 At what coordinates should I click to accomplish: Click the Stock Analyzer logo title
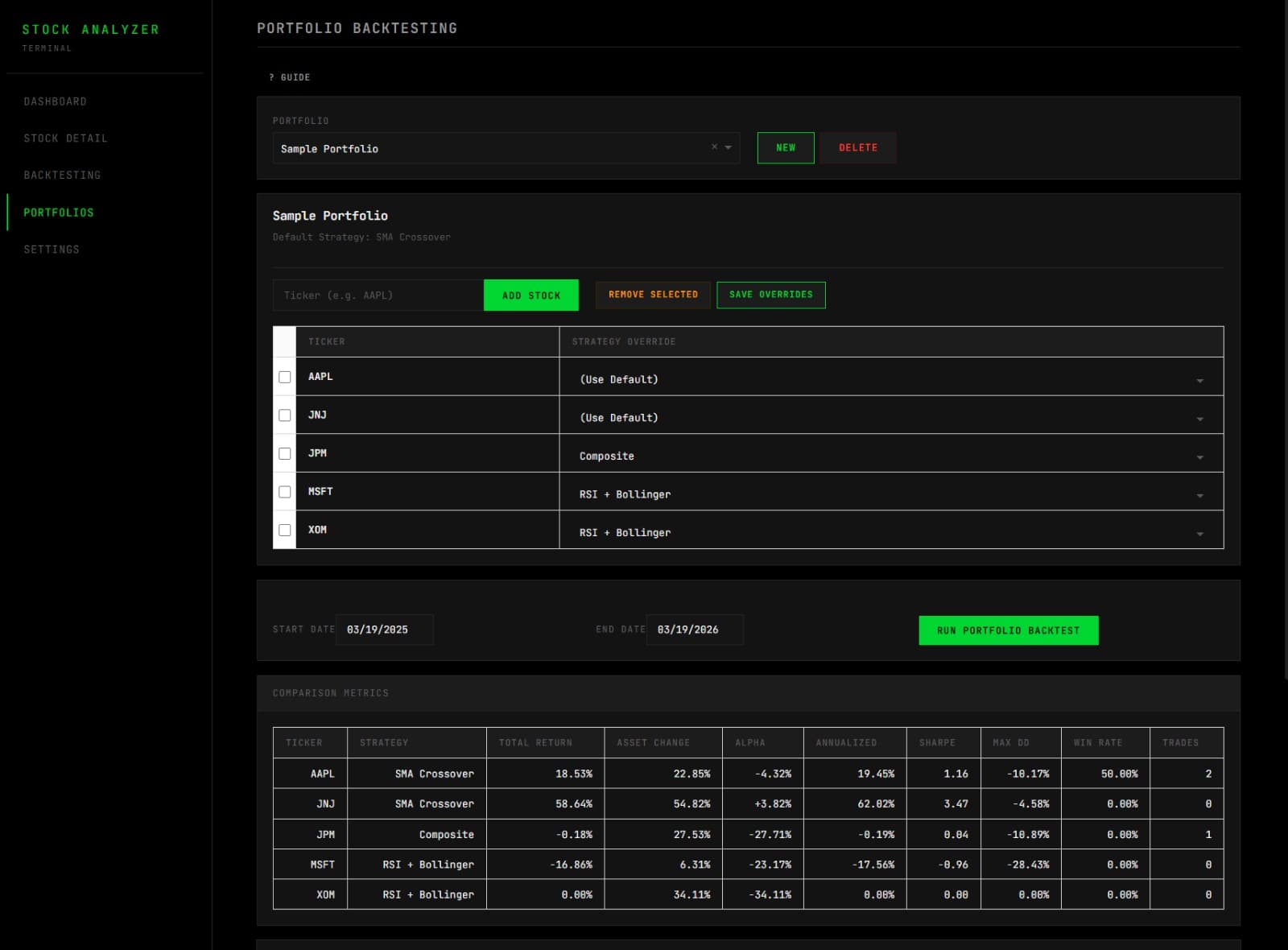[x=90, y=29]
